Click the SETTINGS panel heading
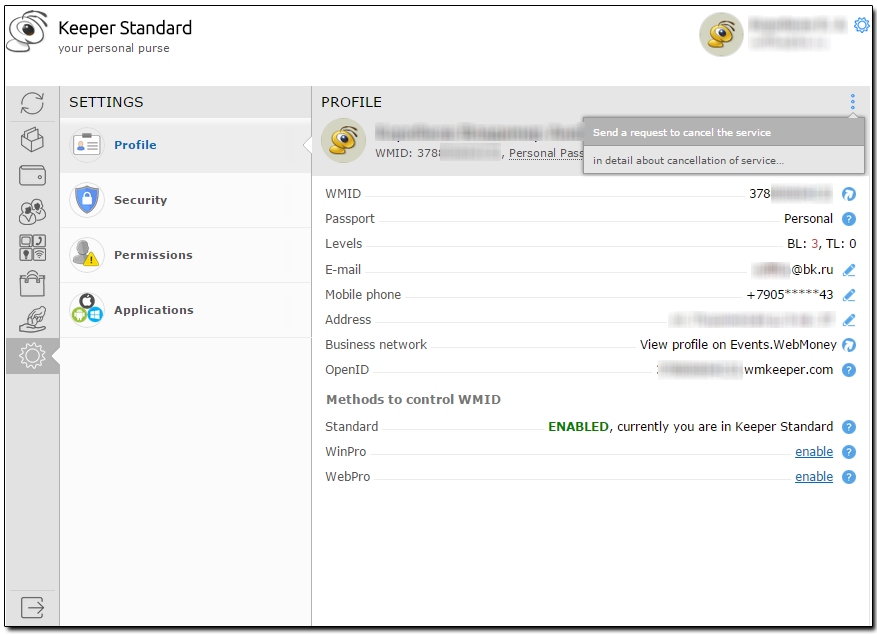The image size is (877, 635). [106, 102]
